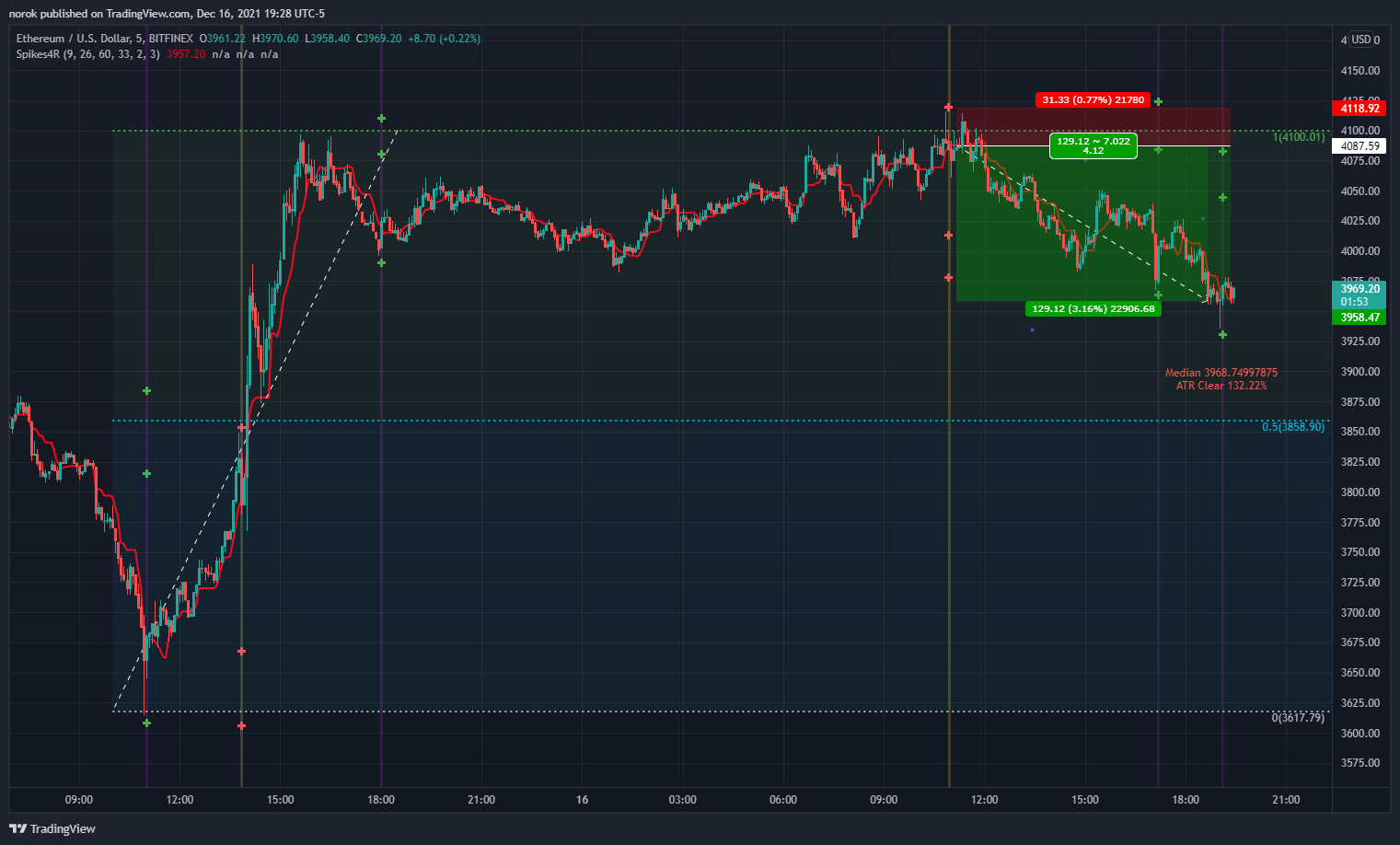Image resolution: width=1400 pixels, height=845 pixels.
Task: Click the red indicator value 3957.20
Action: tap(185, 54)
